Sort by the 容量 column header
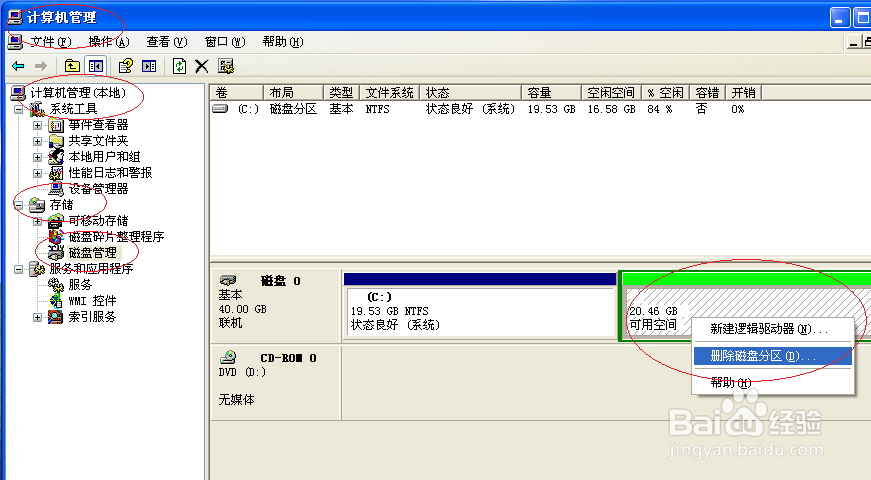 (x=551, y=93)
